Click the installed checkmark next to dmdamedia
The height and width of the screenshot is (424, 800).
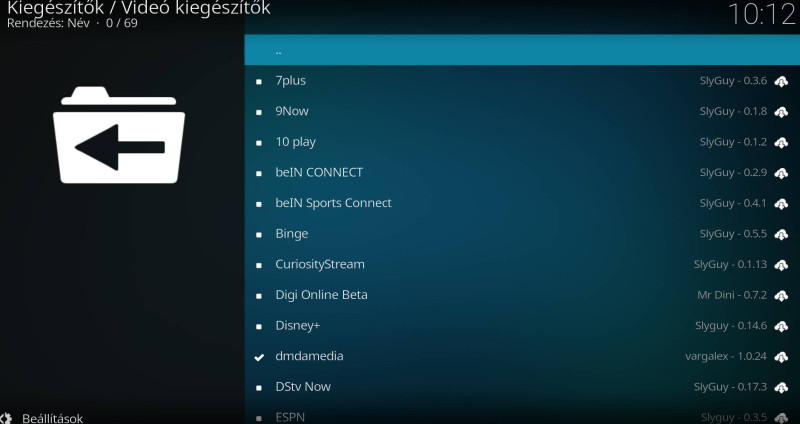pos(259,357)
